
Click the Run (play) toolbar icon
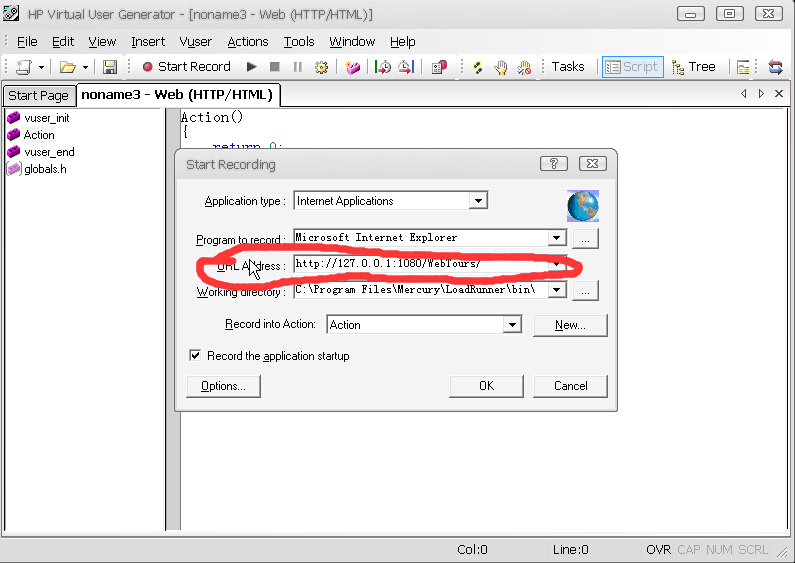(x=251, y=67)
